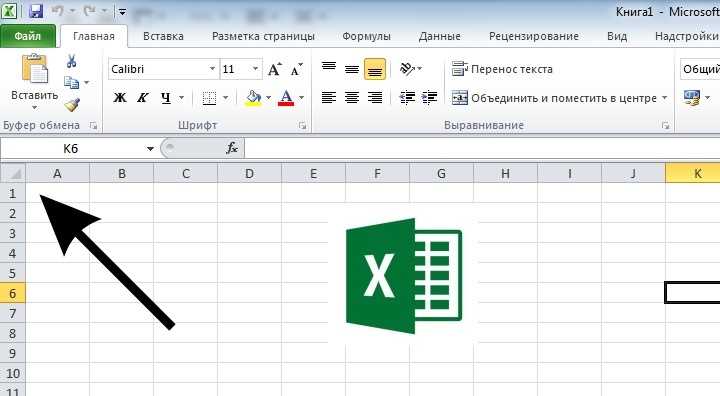720x396 pixels.
Task: Click the text orientation icon
Action: 408,69
